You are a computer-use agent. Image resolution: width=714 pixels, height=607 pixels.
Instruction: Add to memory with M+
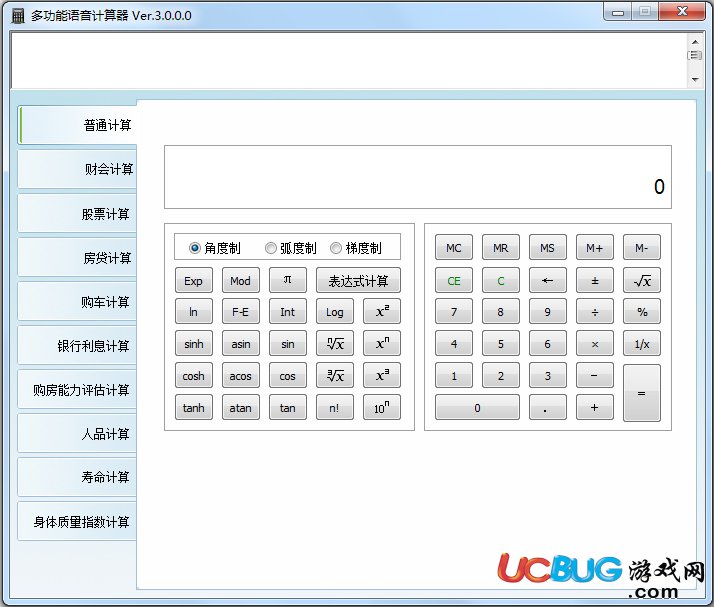(595, 247)
